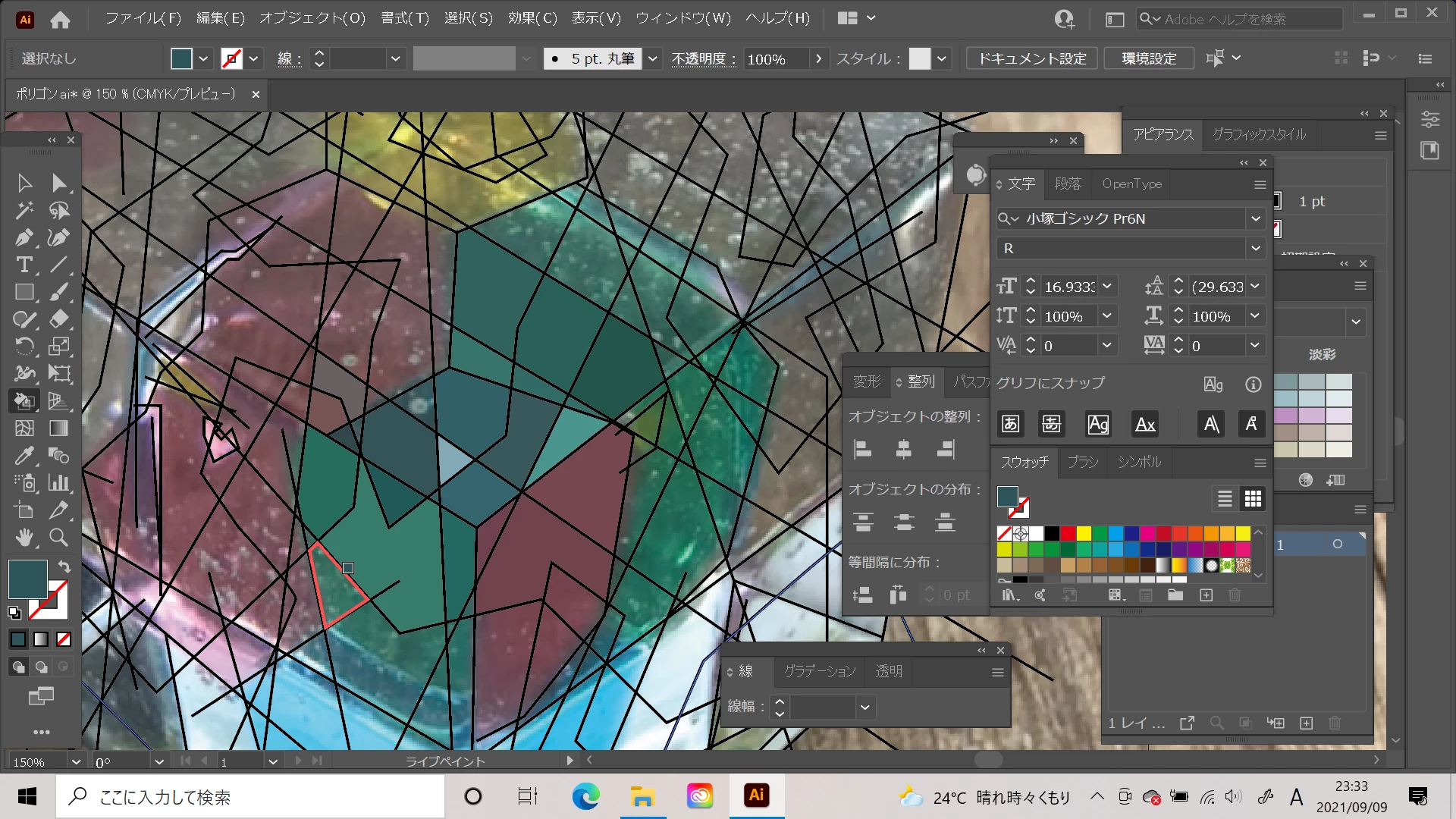Open the font family dropdown
The height and width of the screenshot is (819, 1456).
click(1256, 218)
